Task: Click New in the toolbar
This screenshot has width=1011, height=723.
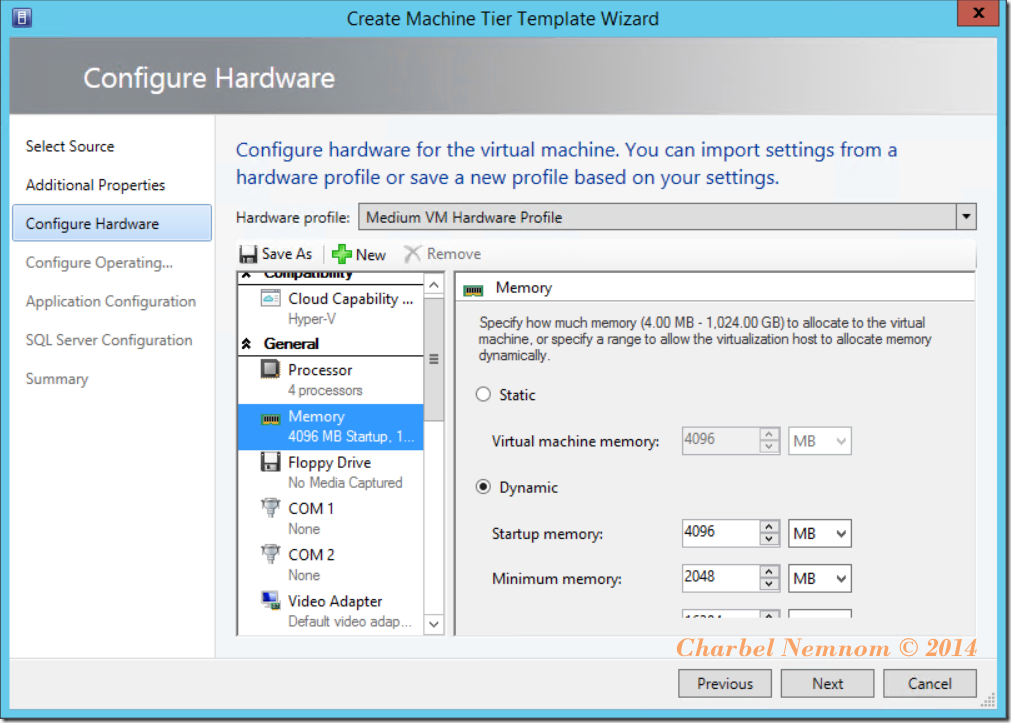Action: 359,254
